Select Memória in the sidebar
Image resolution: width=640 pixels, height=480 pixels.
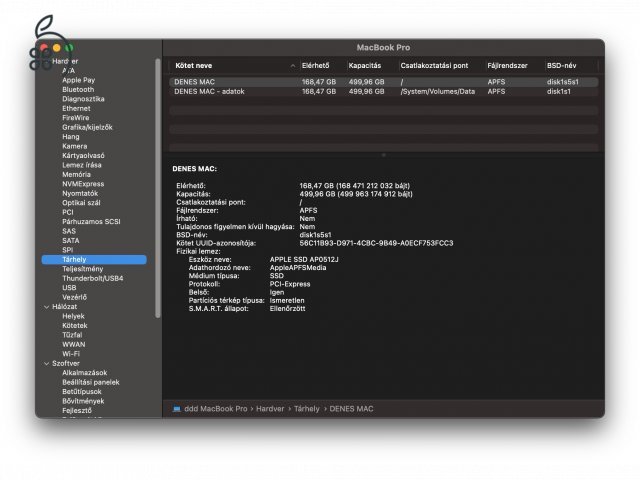point(76,174)
